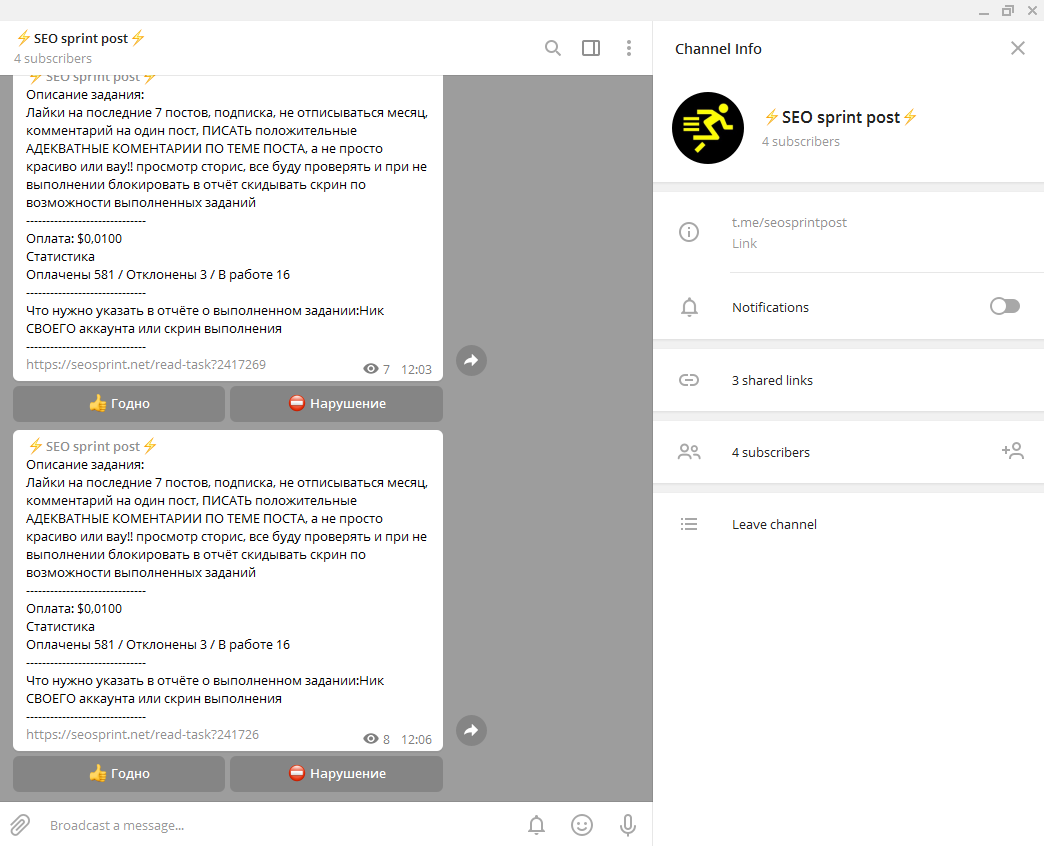Click the 12:03 timestamp
The image size is (1044, 846).
[416, 369]
